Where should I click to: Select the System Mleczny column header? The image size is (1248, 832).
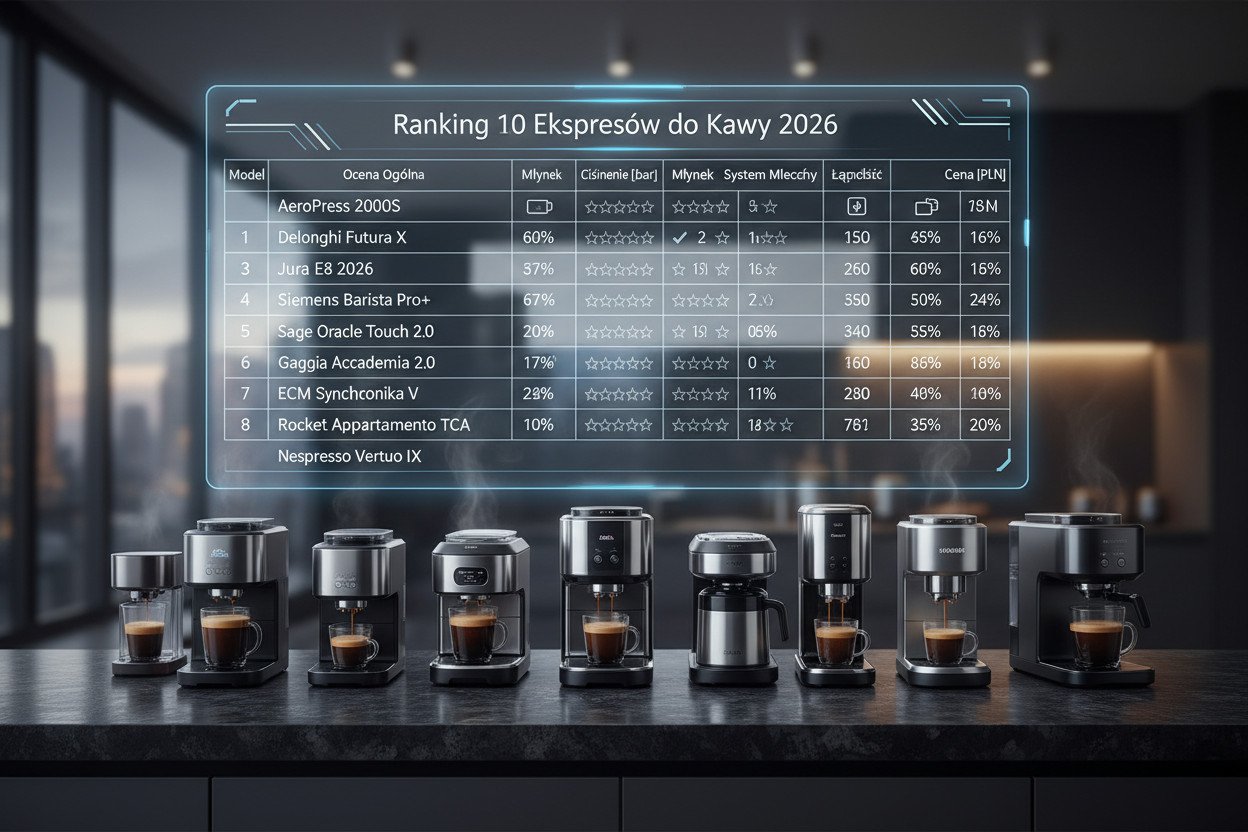(770, 175)
